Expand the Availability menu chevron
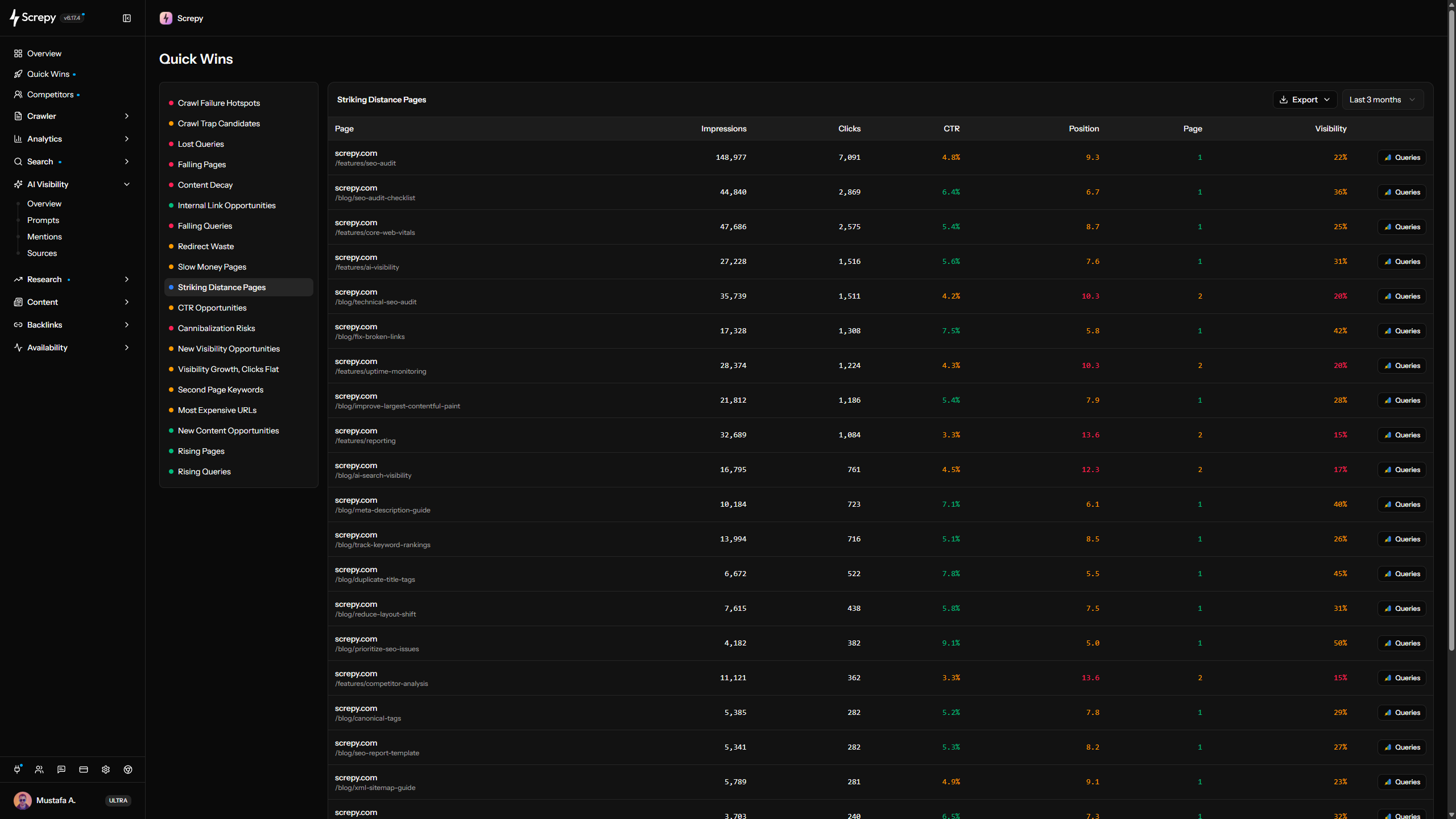This screenshot has width=1456, height=819. point(127,348)
